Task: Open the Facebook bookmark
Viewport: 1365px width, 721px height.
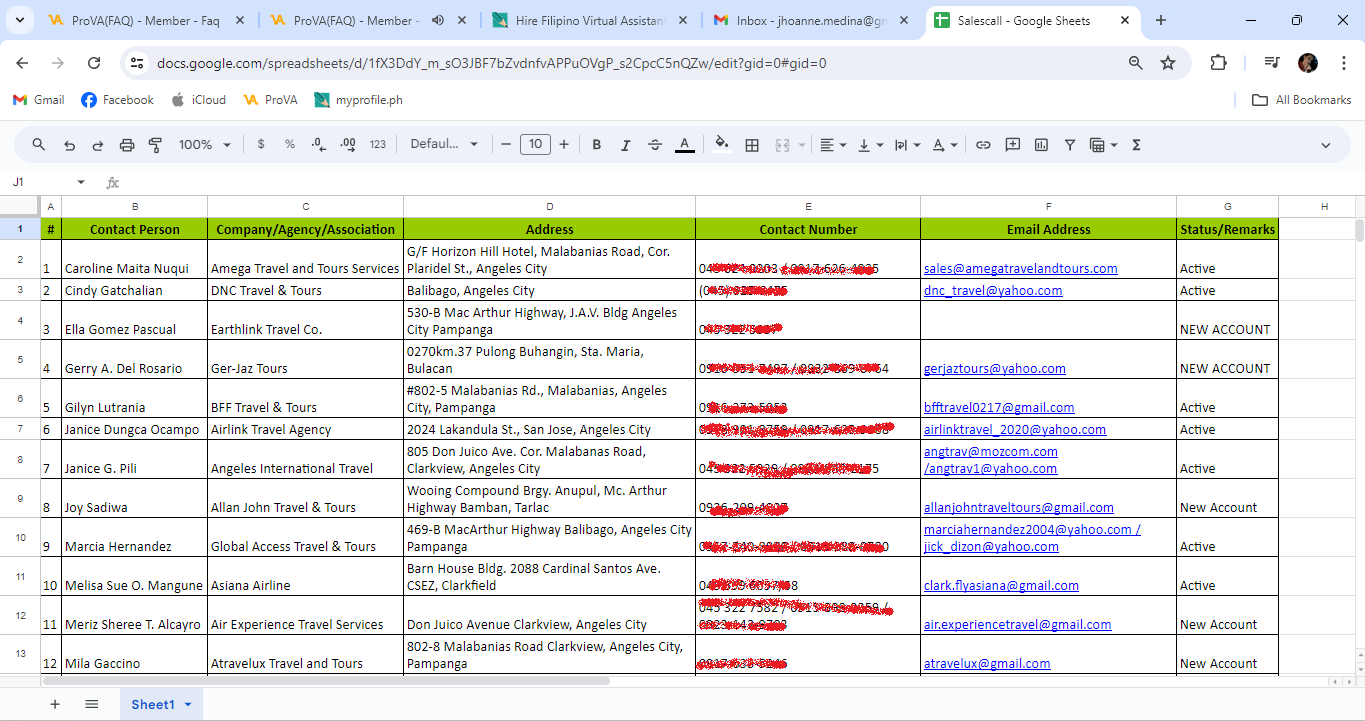Action: (117, 100)
